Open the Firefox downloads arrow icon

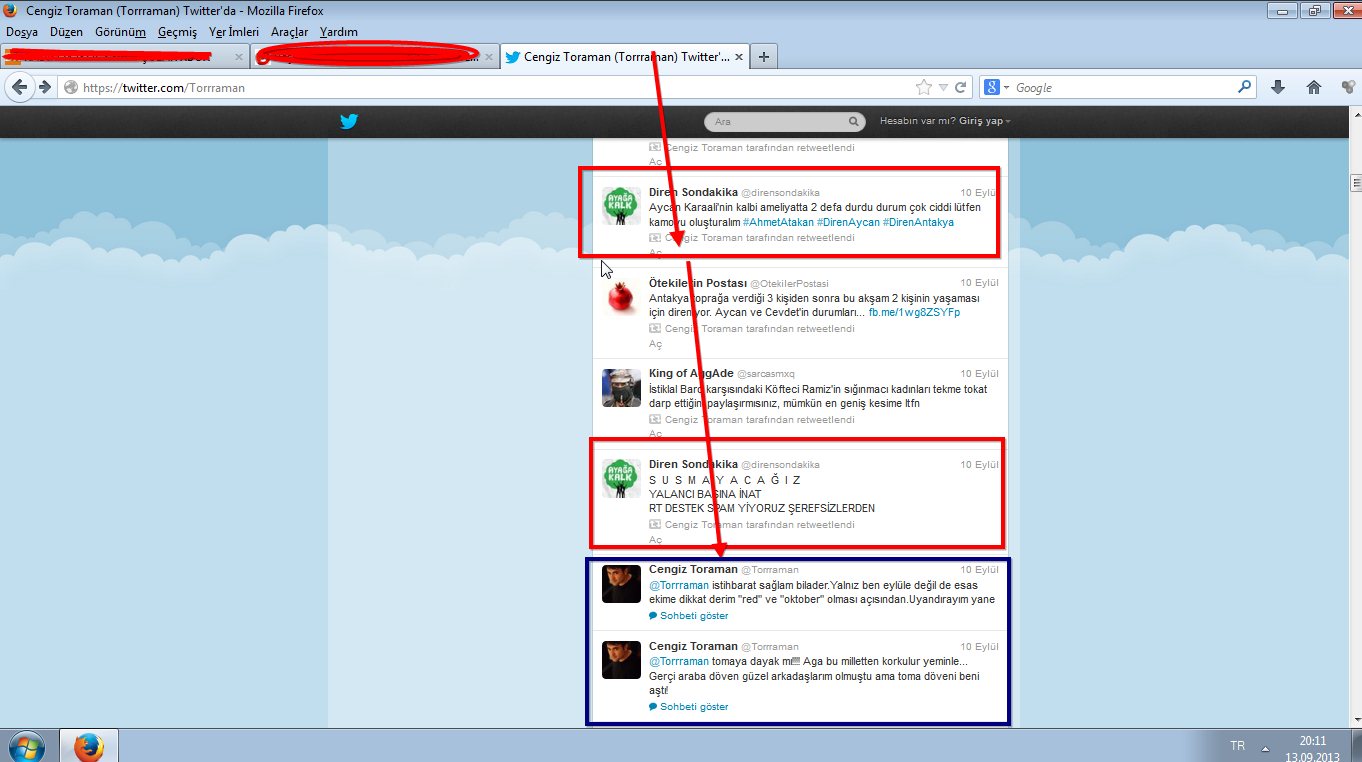(1277, 88)
